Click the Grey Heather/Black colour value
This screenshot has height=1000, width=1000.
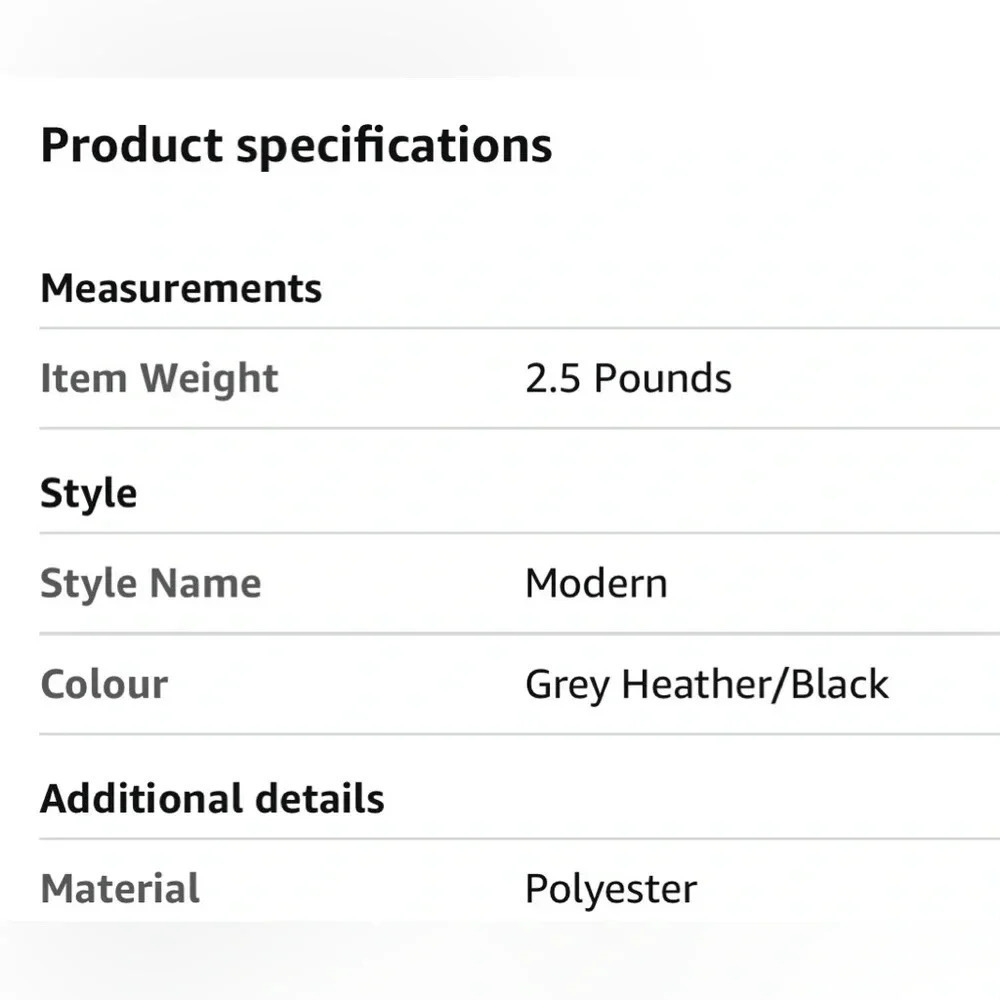(707, 686)
